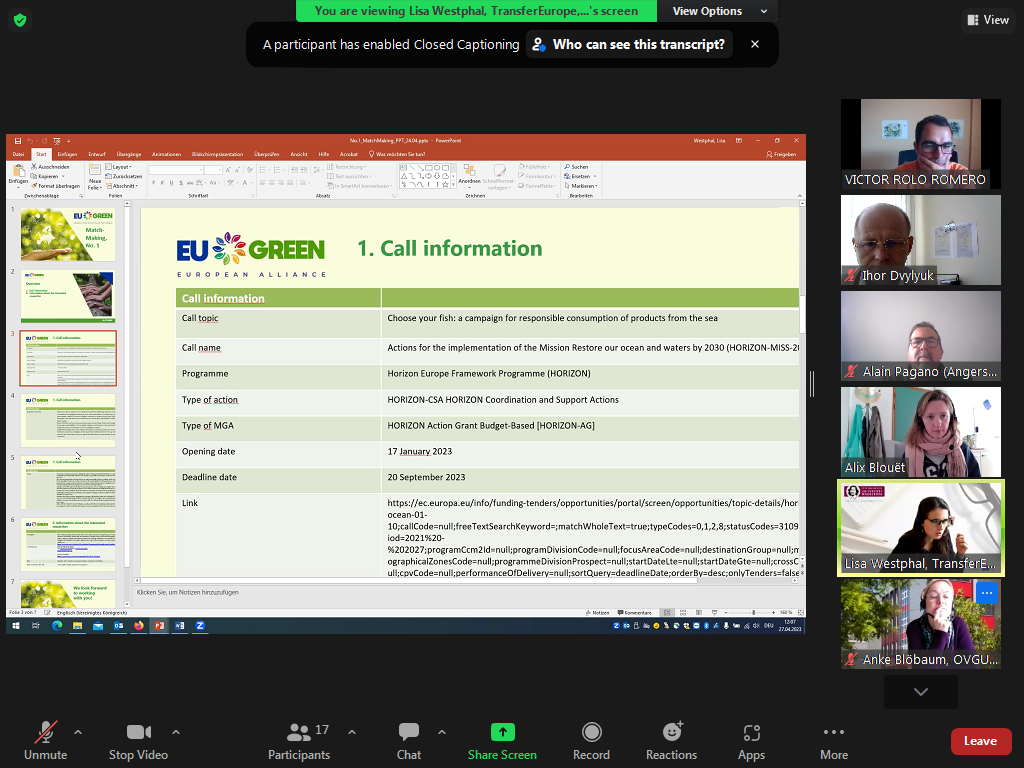Click the Kopieren button
Image resolution: width=1024 pixels, height=768 pixels.
pos(46,176)
